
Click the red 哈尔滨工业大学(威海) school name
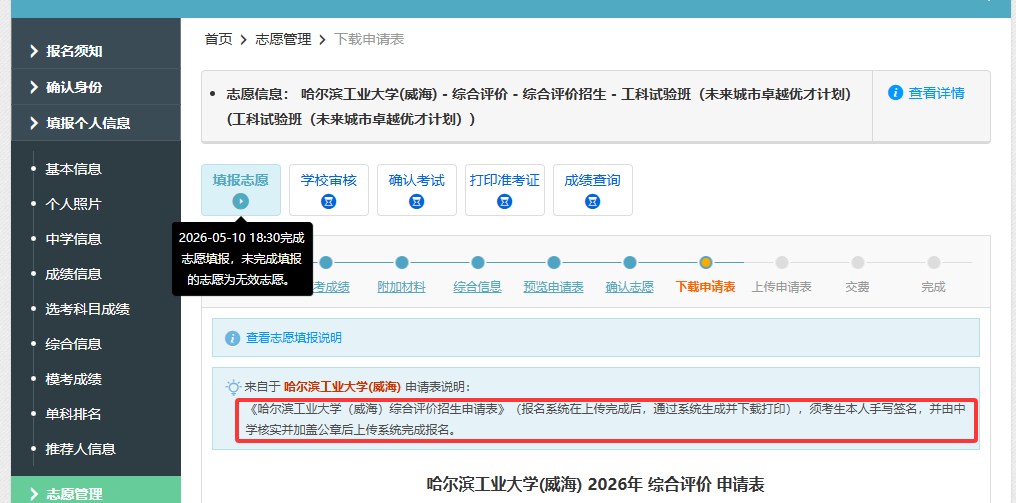pos(342,387)
